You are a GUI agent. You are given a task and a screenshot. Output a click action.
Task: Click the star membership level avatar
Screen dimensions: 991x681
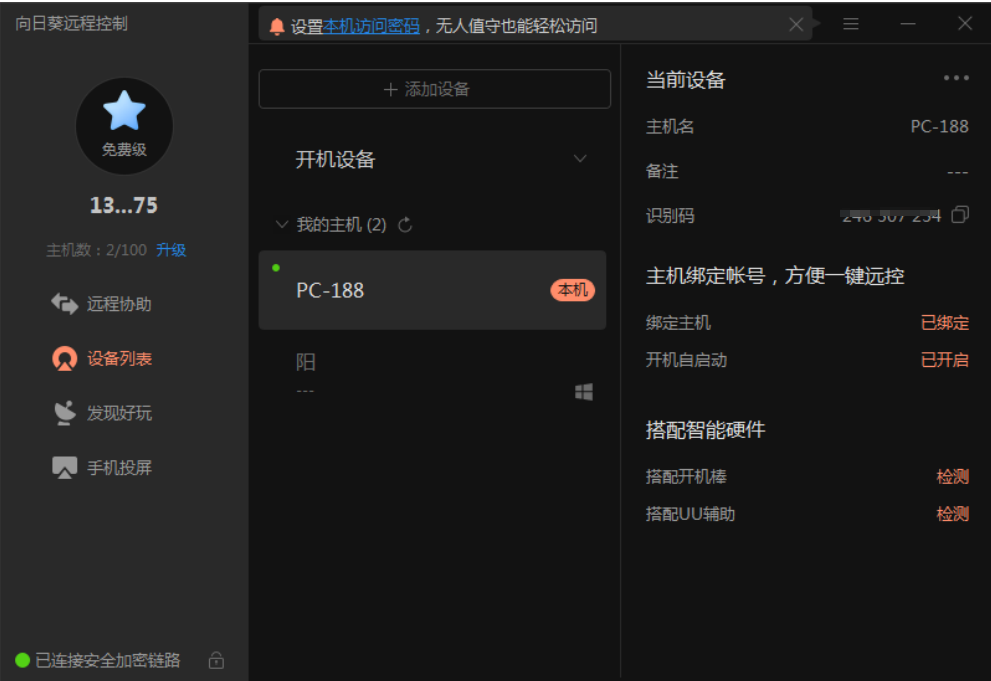click(x=124, y=126)
